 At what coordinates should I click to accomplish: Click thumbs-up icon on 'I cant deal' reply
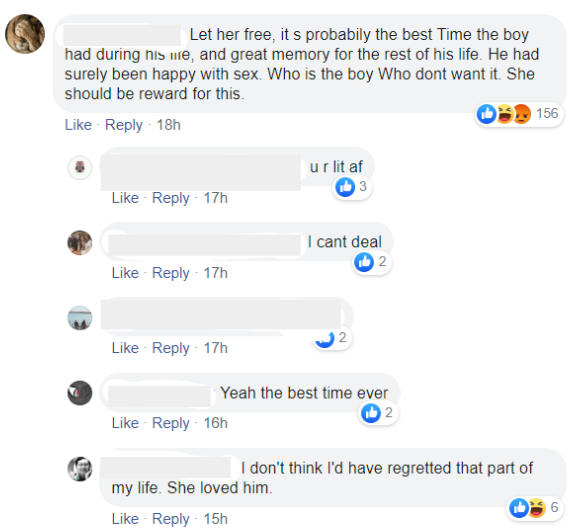coord(364,262)
